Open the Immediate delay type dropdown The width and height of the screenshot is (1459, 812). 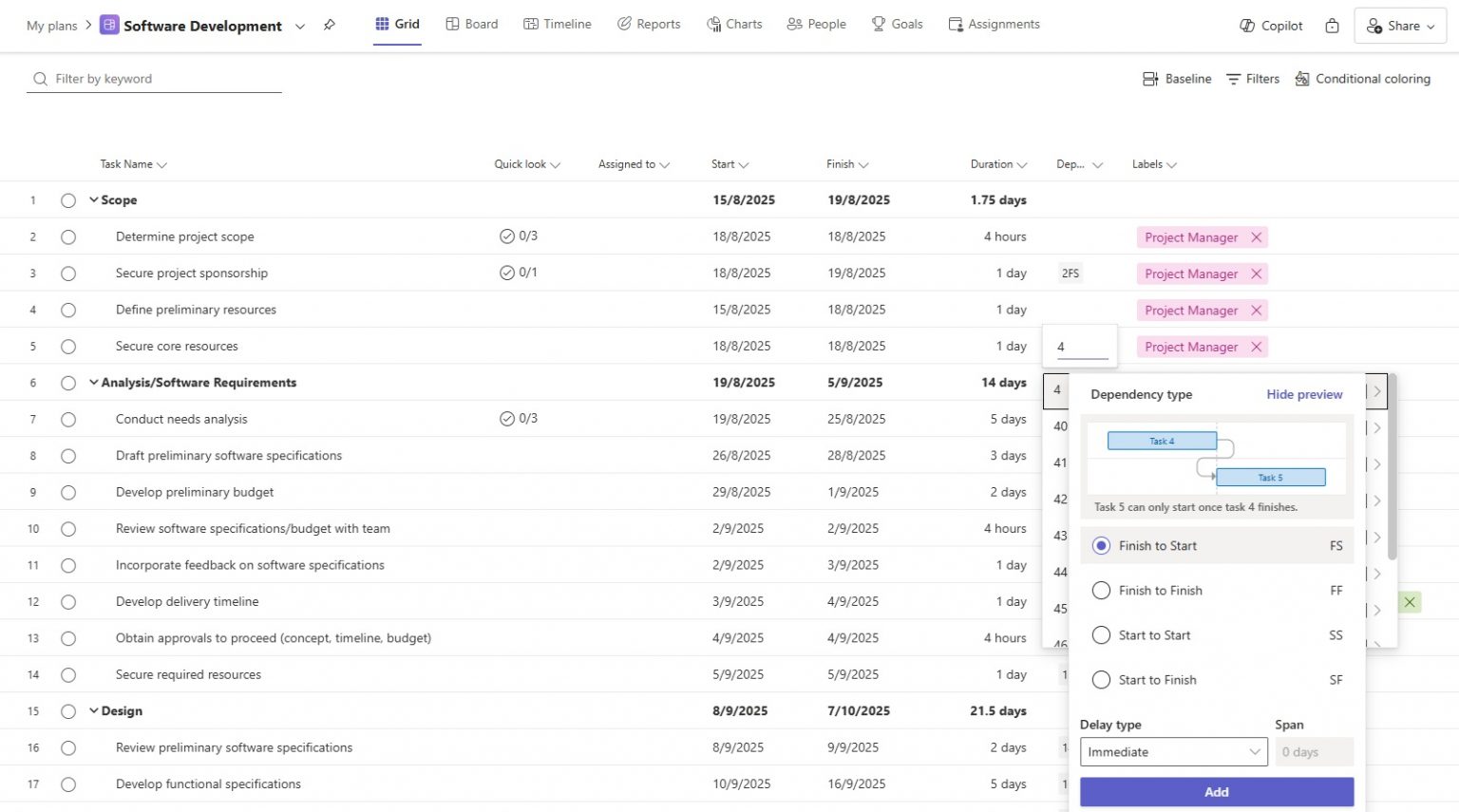pyautogui.click(x=1173, y=751)
